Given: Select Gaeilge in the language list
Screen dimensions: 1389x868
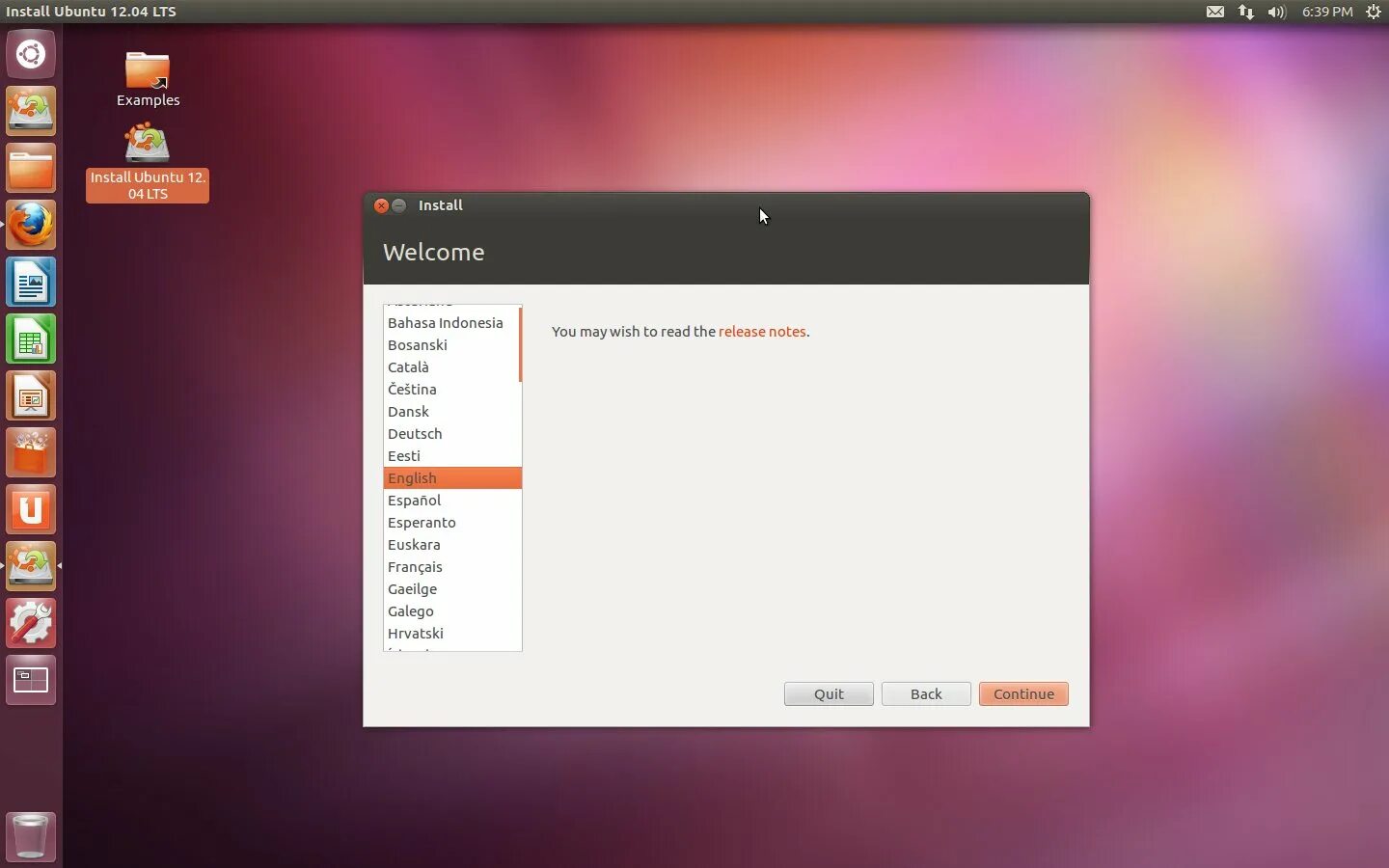Looking at the screenshot, I should click(450, 588).
